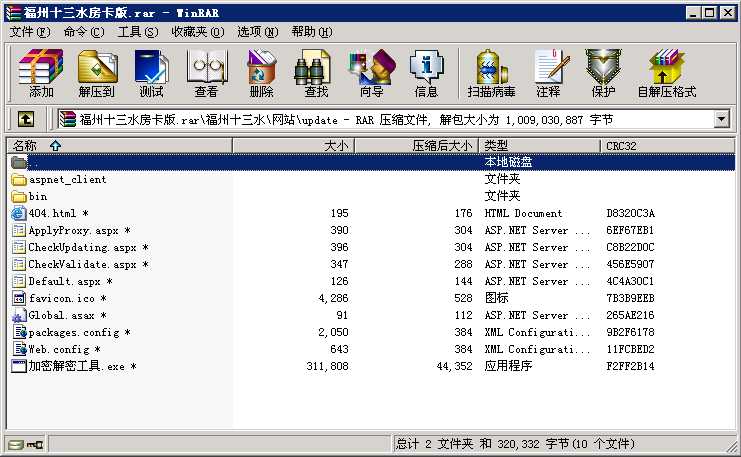Image resolution: width=741 pixels, height=457 pixels.
Task: Click the Web.config file icon
Action: tap(19, 350)
